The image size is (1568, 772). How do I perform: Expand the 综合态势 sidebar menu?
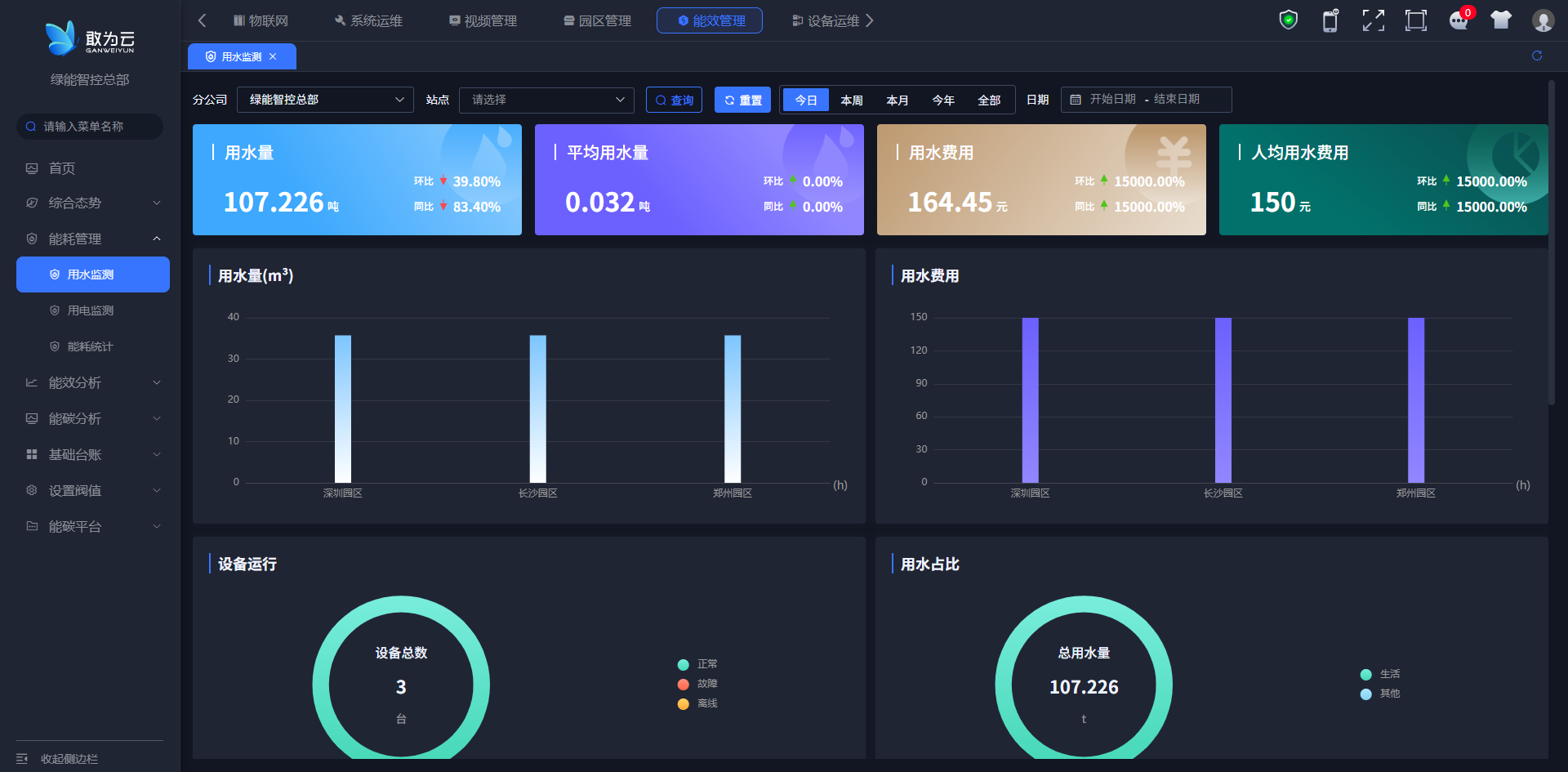[93, 203]
